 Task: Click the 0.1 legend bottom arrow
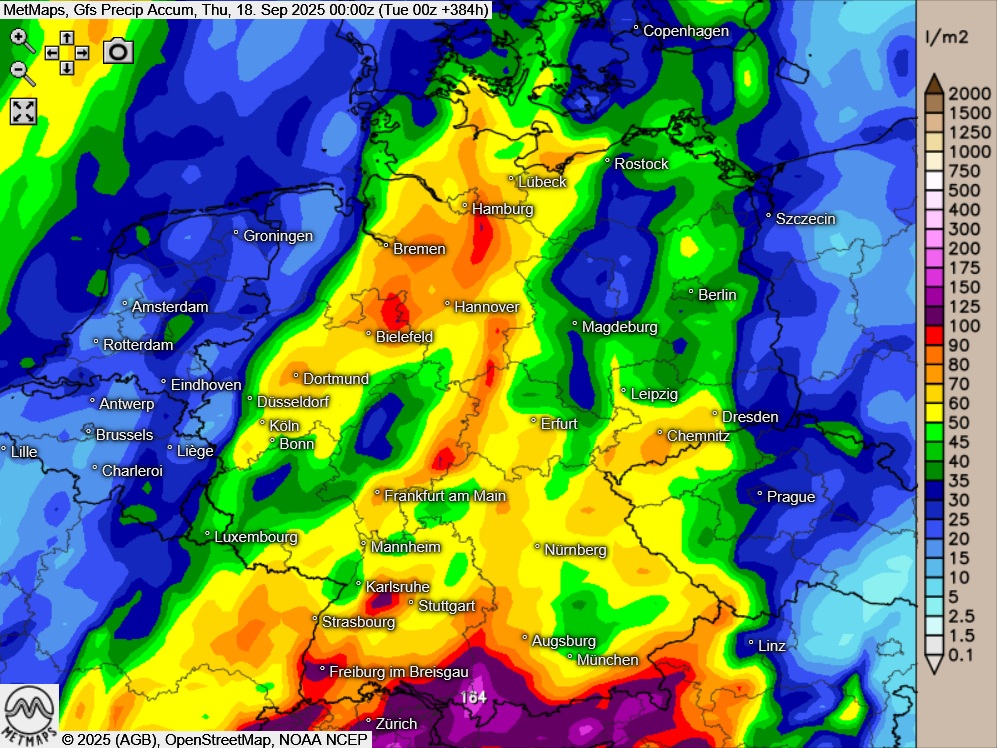click(933, 661)
